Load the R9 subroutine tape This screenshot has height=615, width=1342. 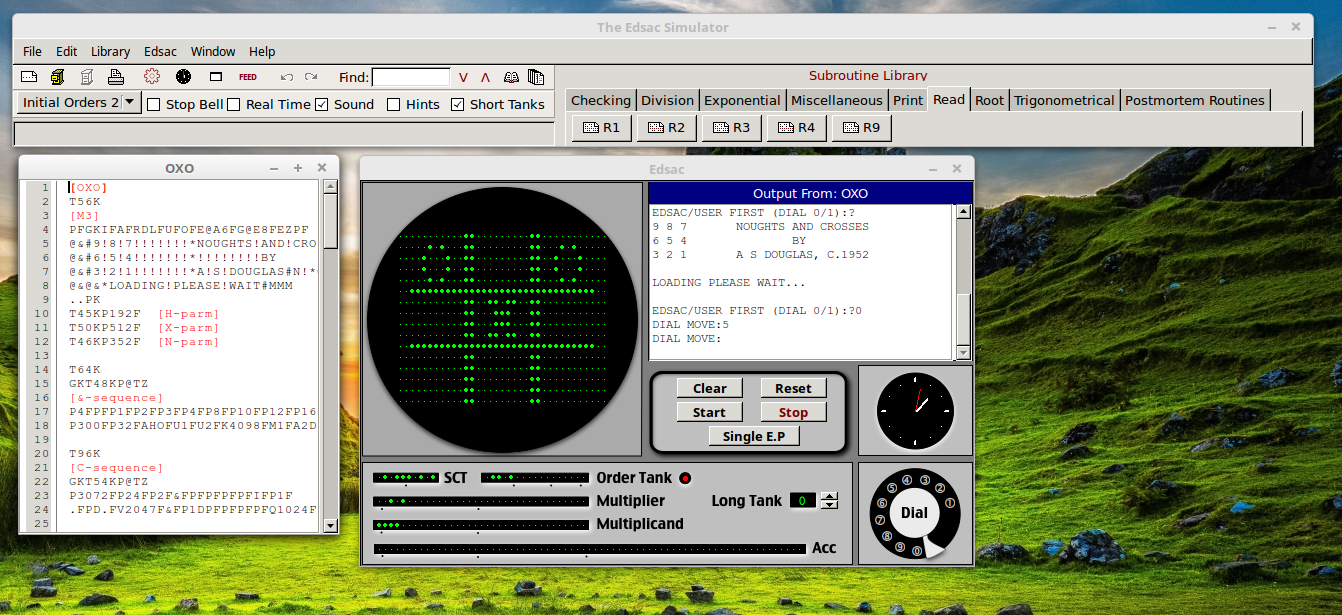(861, 127)
